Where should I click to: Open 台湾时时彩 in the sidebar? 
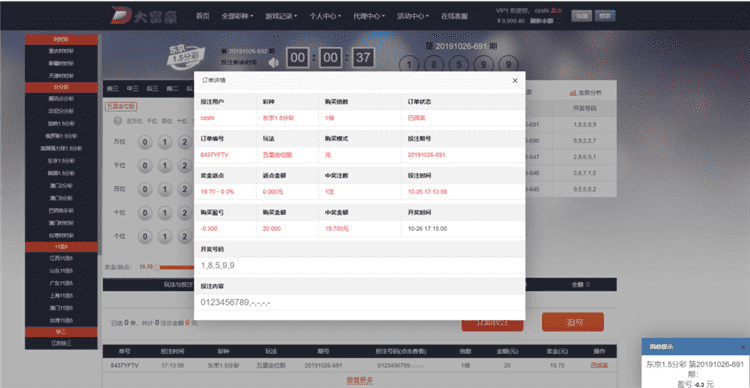[x=61, y=235]
